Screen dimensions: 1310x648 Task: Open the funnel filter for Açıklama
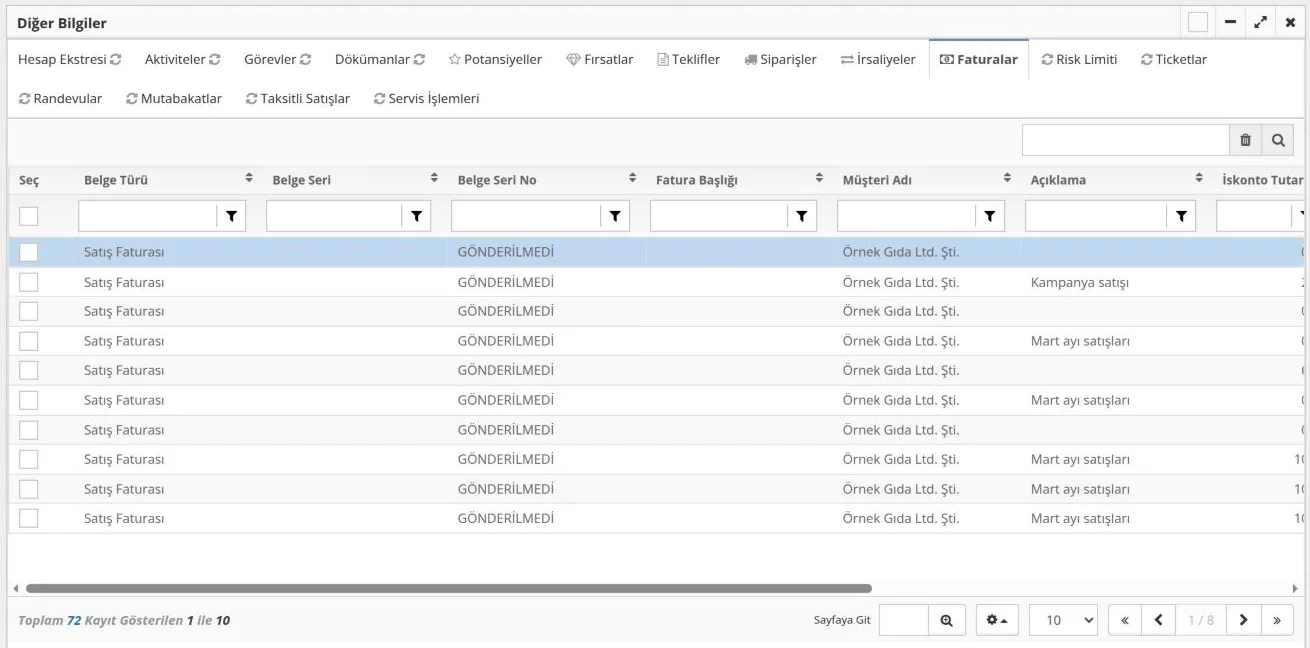point(1182,216)
